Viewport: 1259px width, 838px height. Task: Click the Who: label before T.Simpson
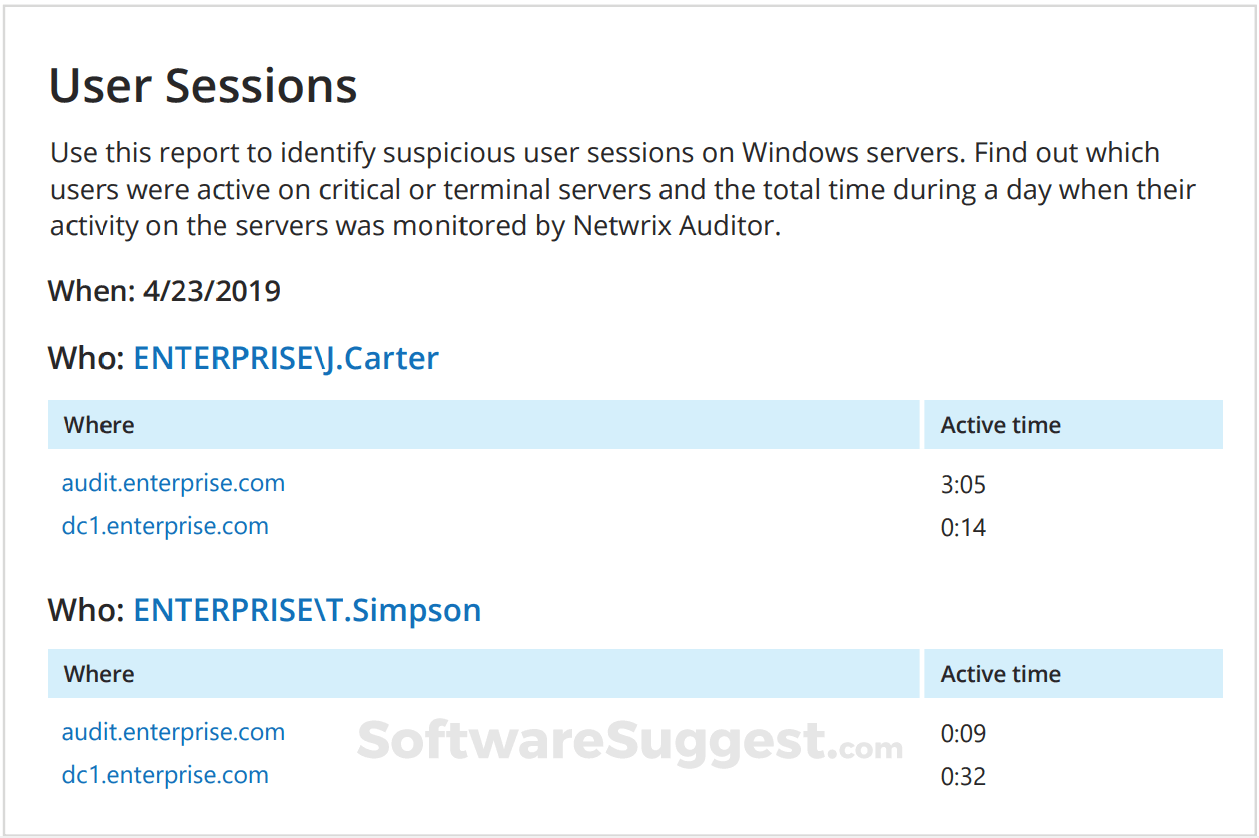(x=87, y=609)
